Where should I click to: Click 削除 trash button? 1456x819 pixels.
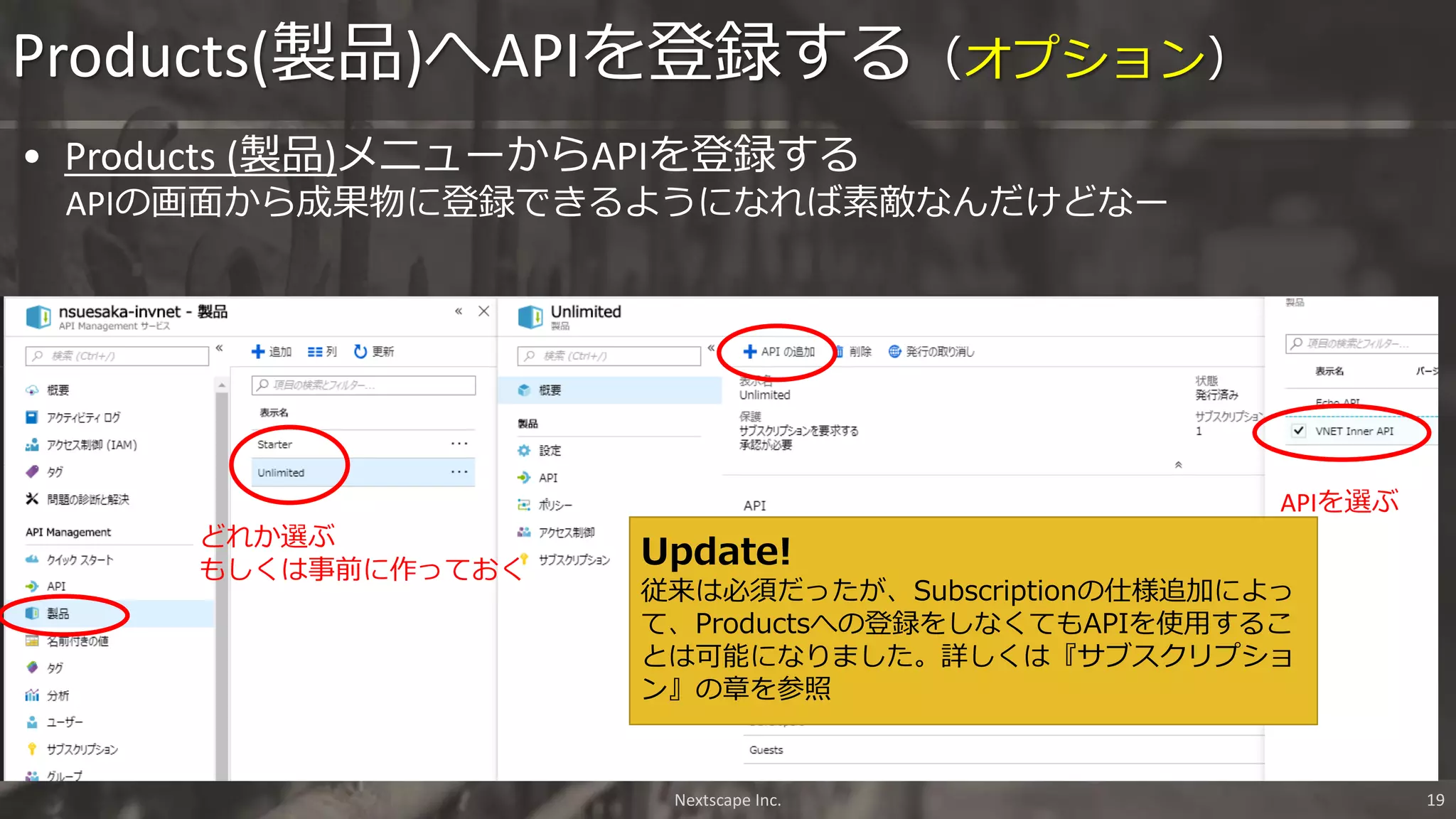click(x=852, y=351)
